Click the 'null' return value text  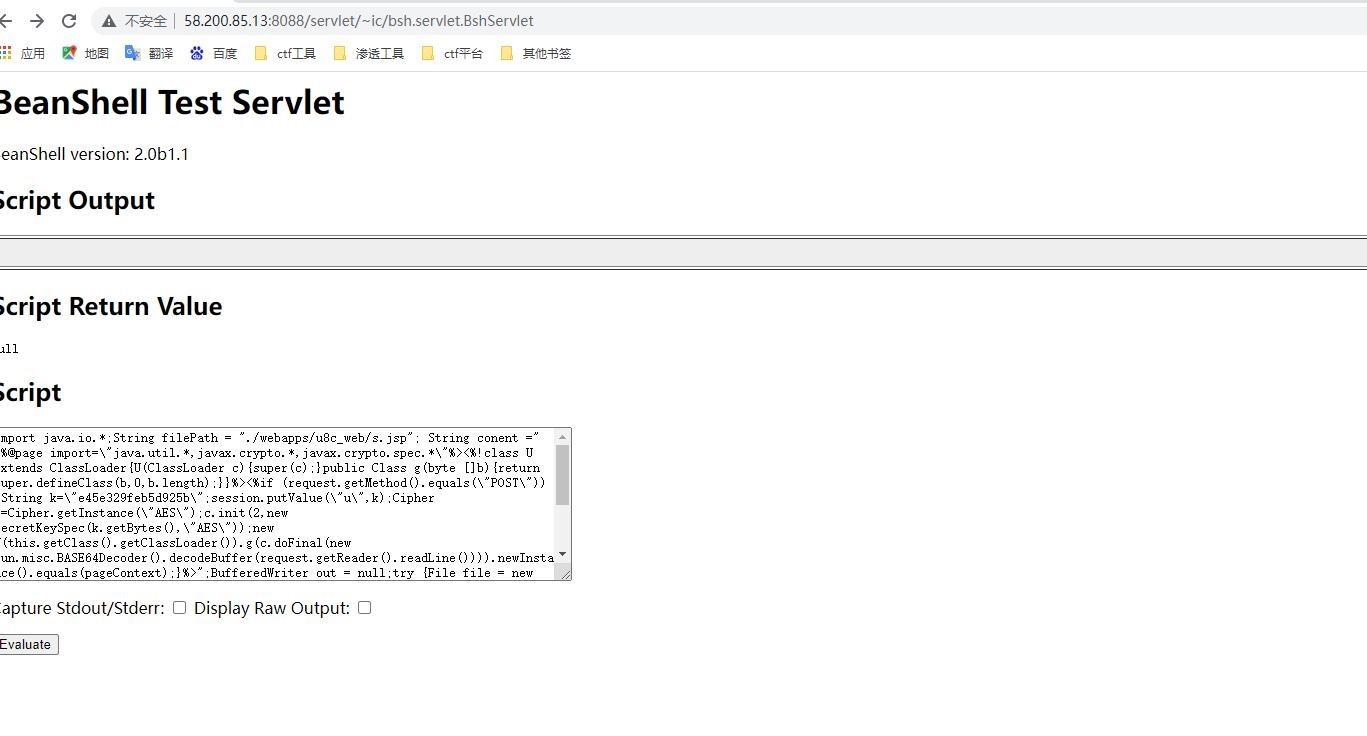9,349
